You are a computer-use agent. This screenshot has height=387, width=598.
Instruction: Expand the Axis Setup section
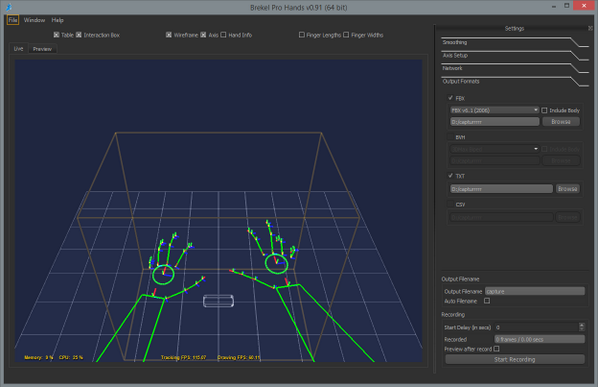click(x=514, y=55)
